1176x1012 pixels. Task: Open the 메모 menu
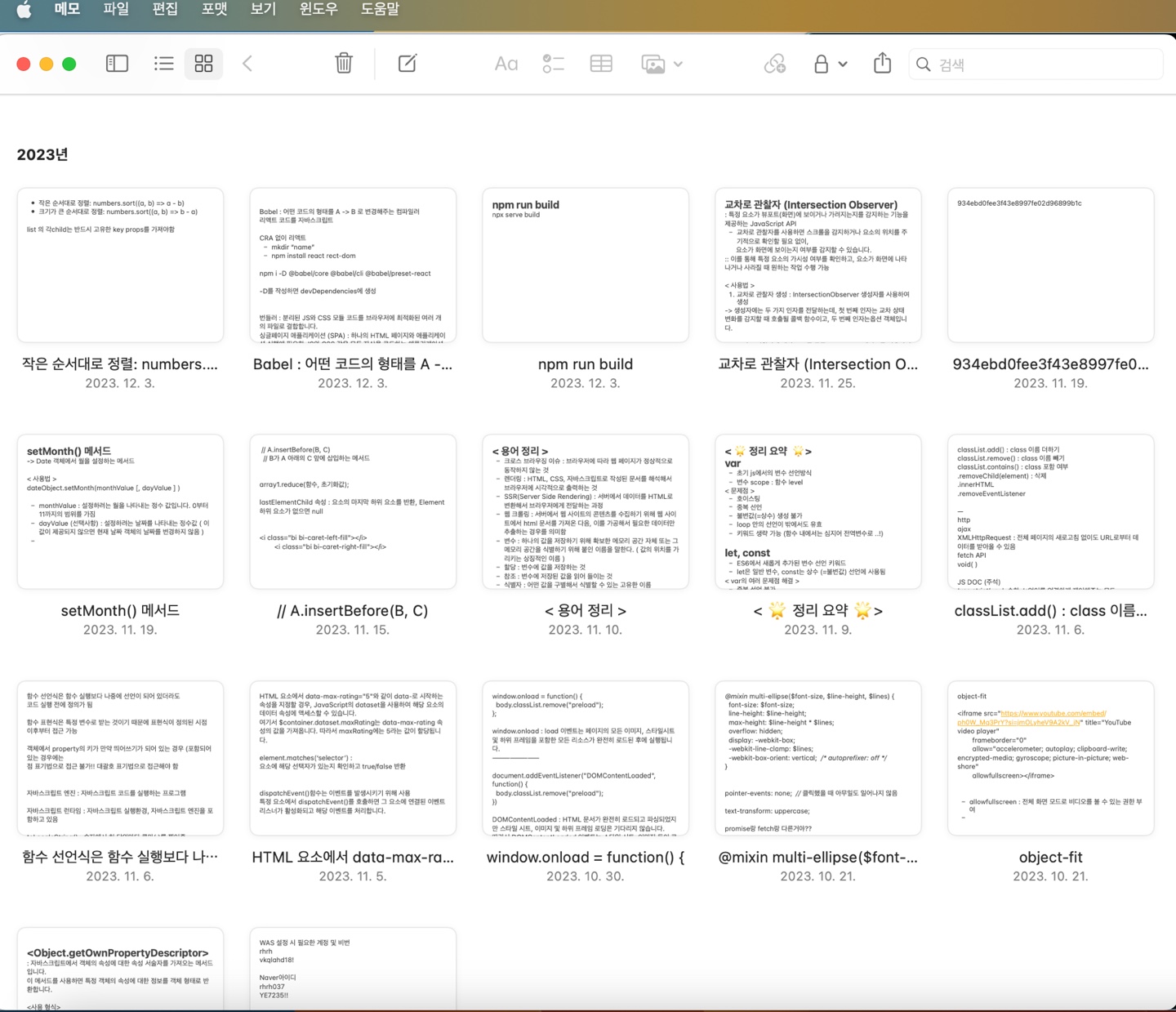(x=67, y=9)
